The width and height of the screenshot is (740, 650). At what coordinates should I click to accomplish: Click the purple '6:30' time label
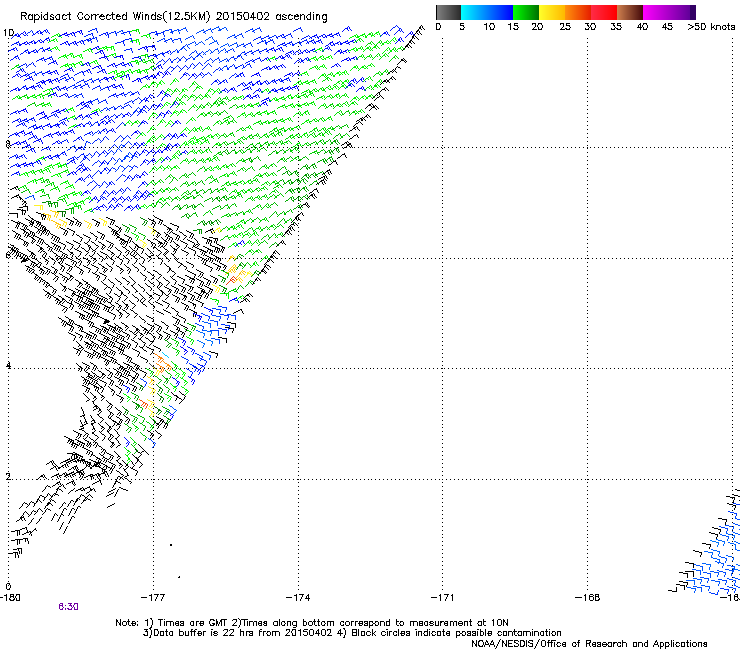[68, 607]
